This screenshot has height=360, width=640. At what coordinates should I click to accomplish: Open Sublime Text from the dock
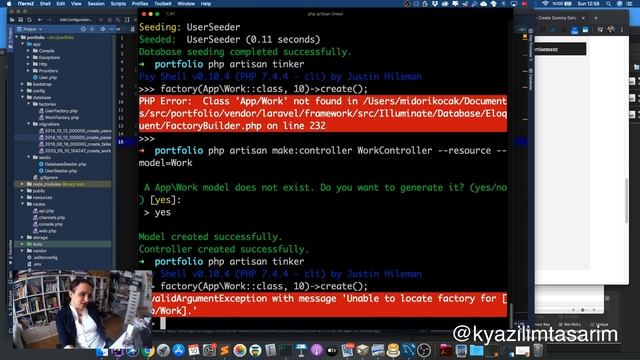224,350
